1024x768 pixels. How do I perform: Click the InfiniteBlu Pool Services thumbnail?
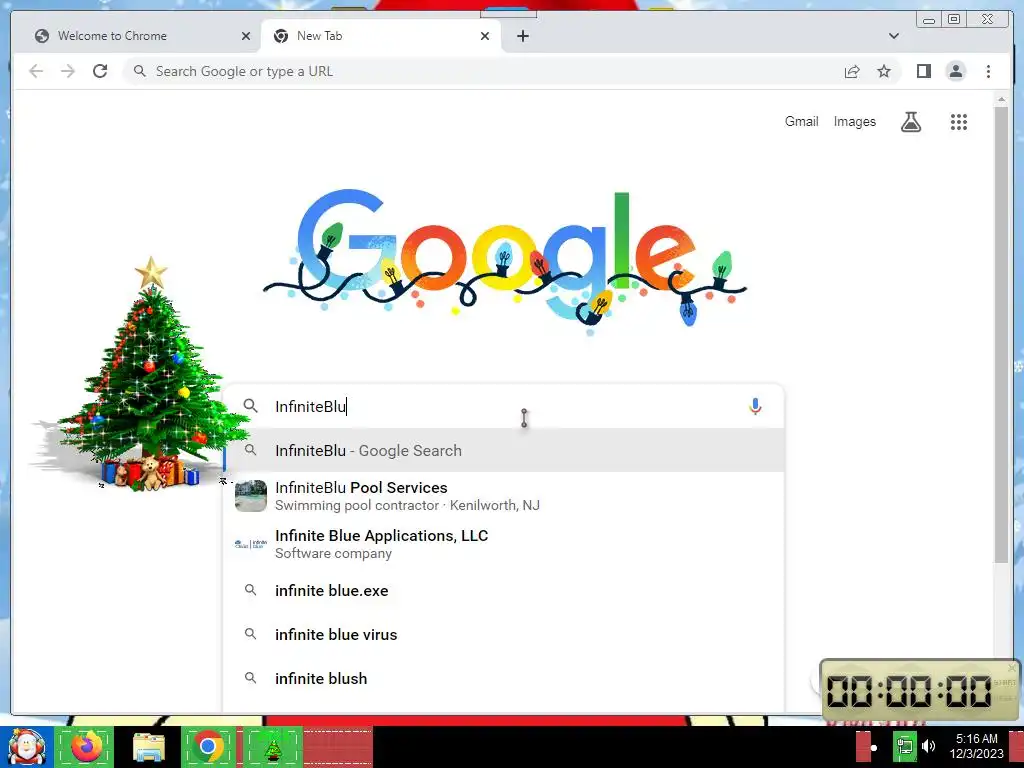(x=251, y=496)
